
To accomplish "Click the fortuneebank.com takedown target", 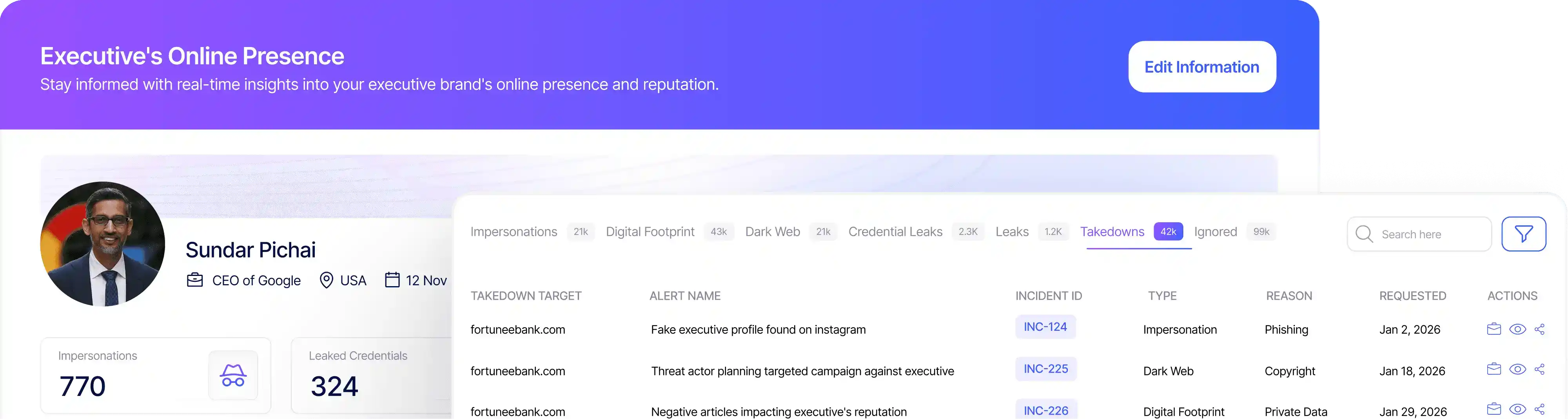I will click(518, 329).
